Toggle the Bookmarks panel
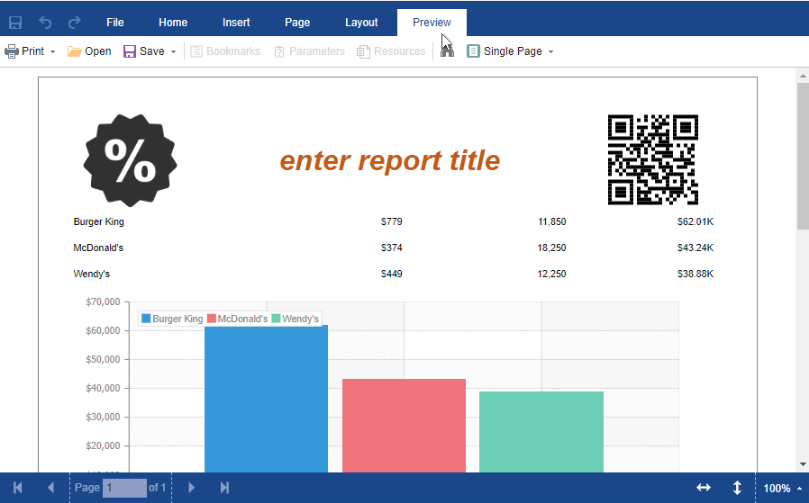809x503 pixels. (x=225, y=51)
